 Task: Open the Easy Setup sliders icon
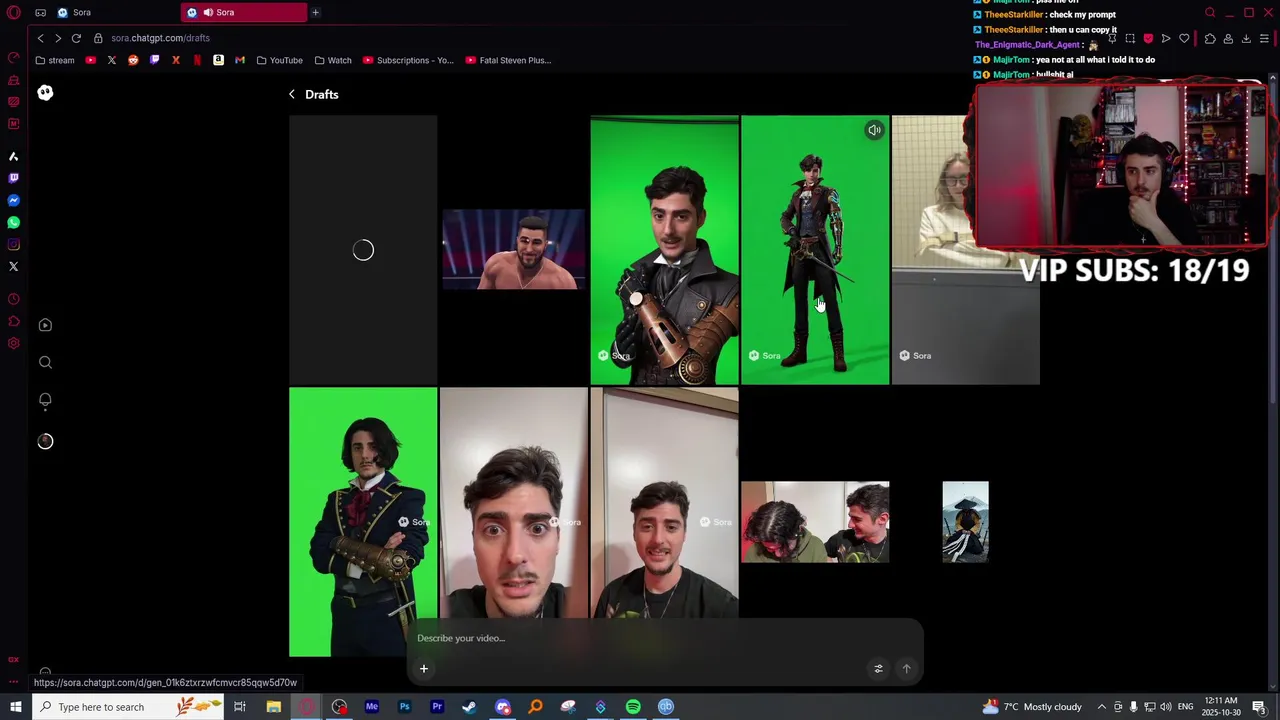click(1265, 39)
